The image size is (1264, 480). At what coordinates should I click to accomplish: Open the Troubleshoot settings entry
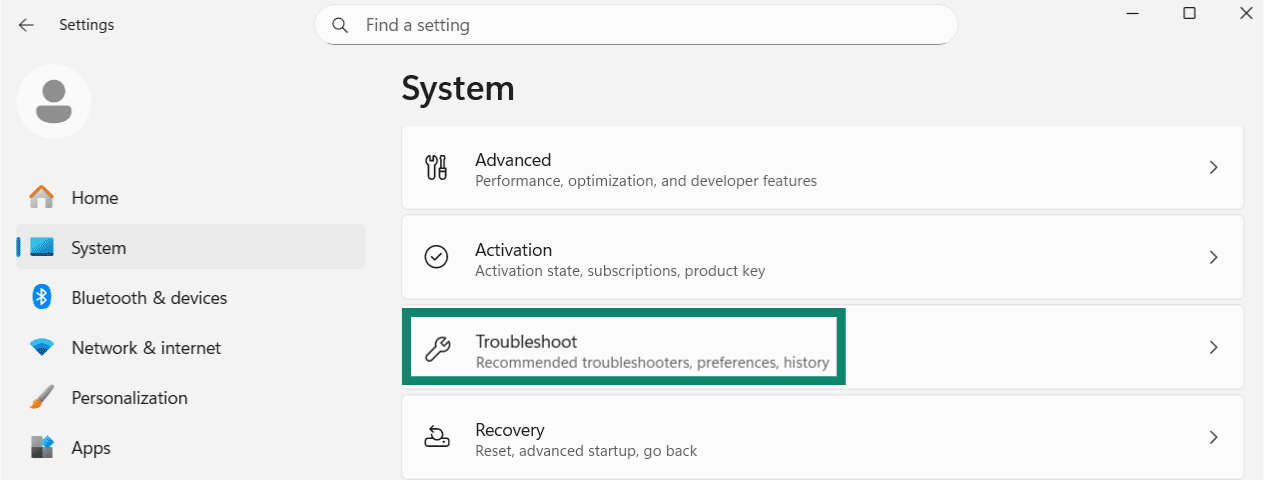[x=822, y=347]
